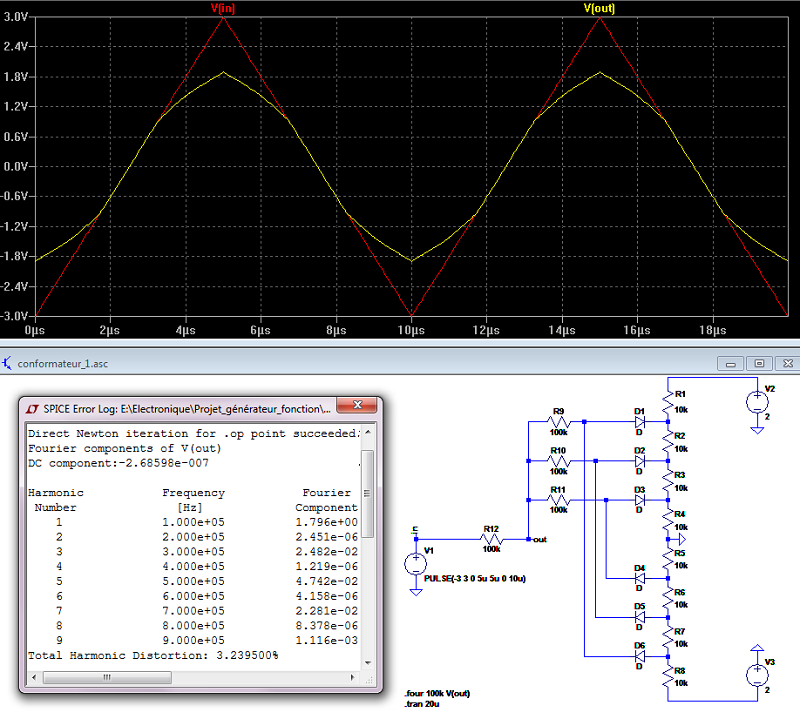Click the V(out) trace label in the plot

pos(599,8)
